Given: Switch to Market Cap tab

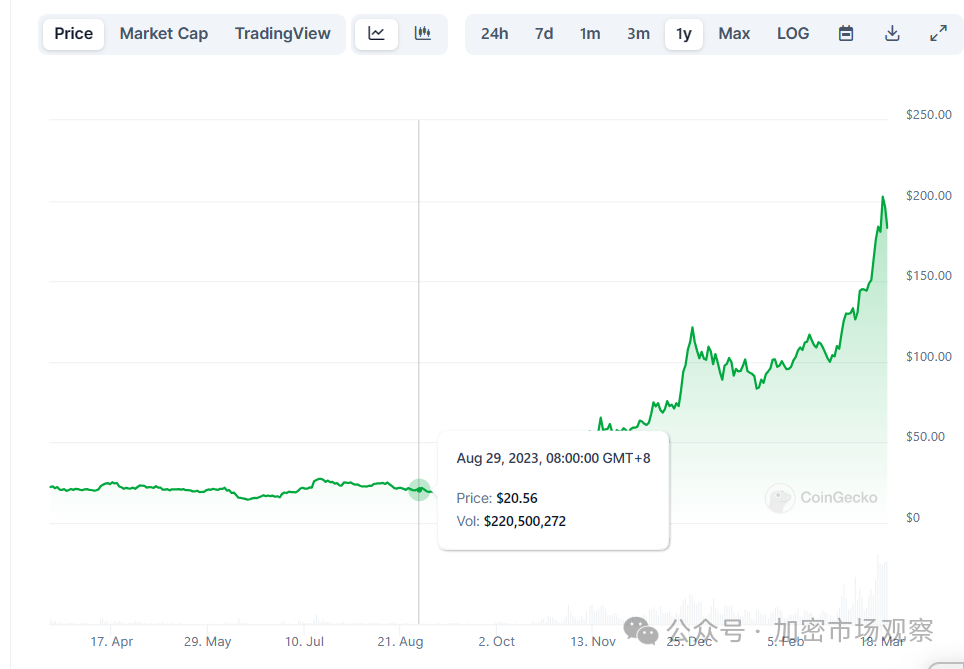Looking at the screenshot, I should [164, 33].
